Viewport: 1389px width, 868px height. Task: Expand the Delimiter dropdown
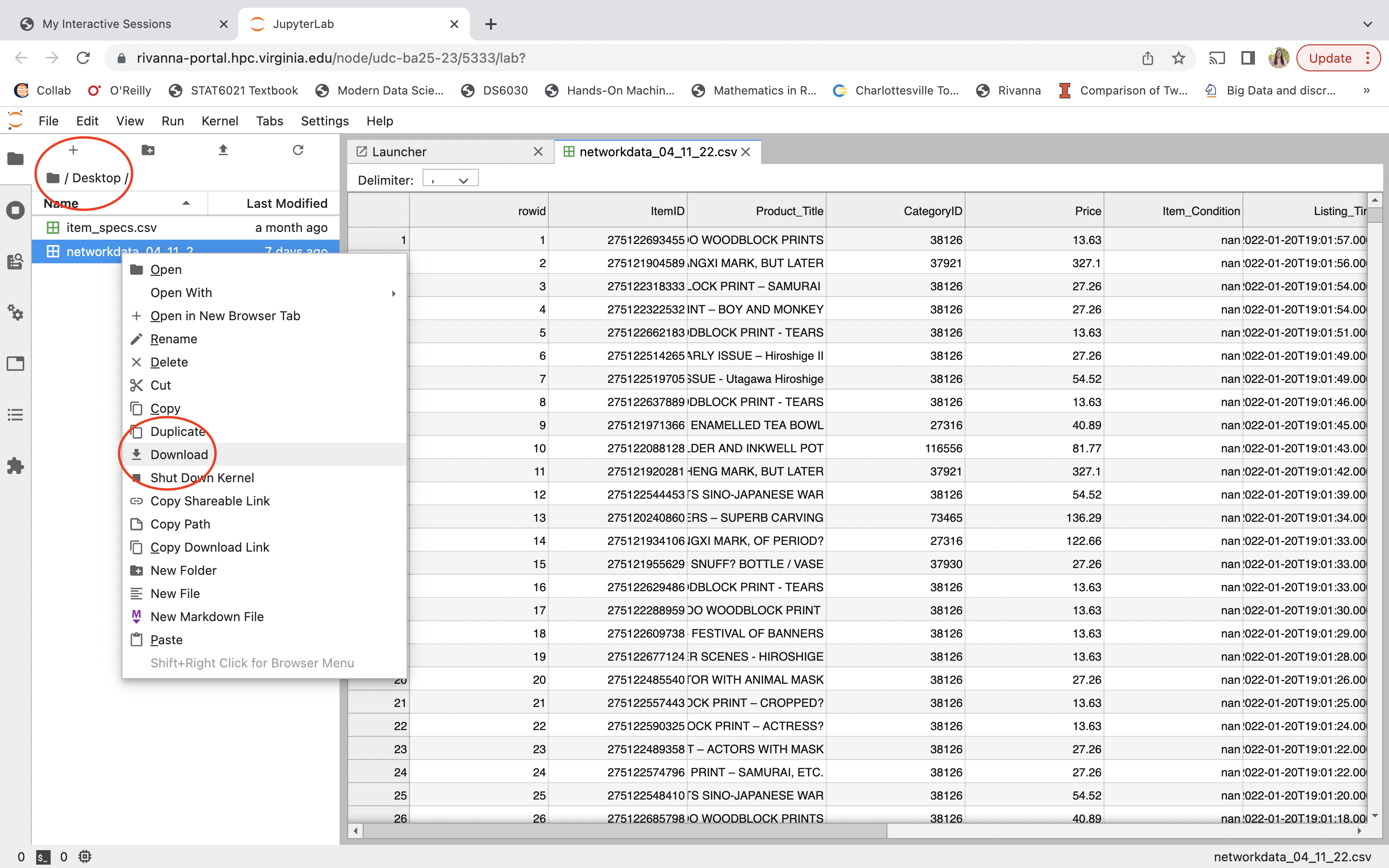point(450,179)
